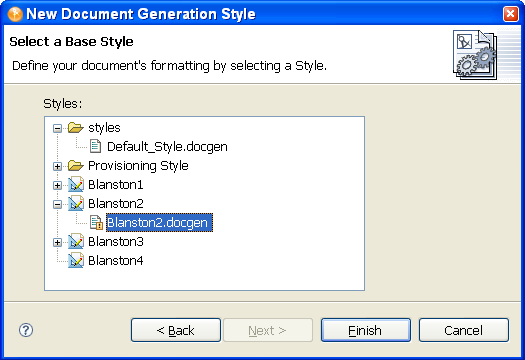
Task: Click Finish to create the style
Action: (366, 330)
